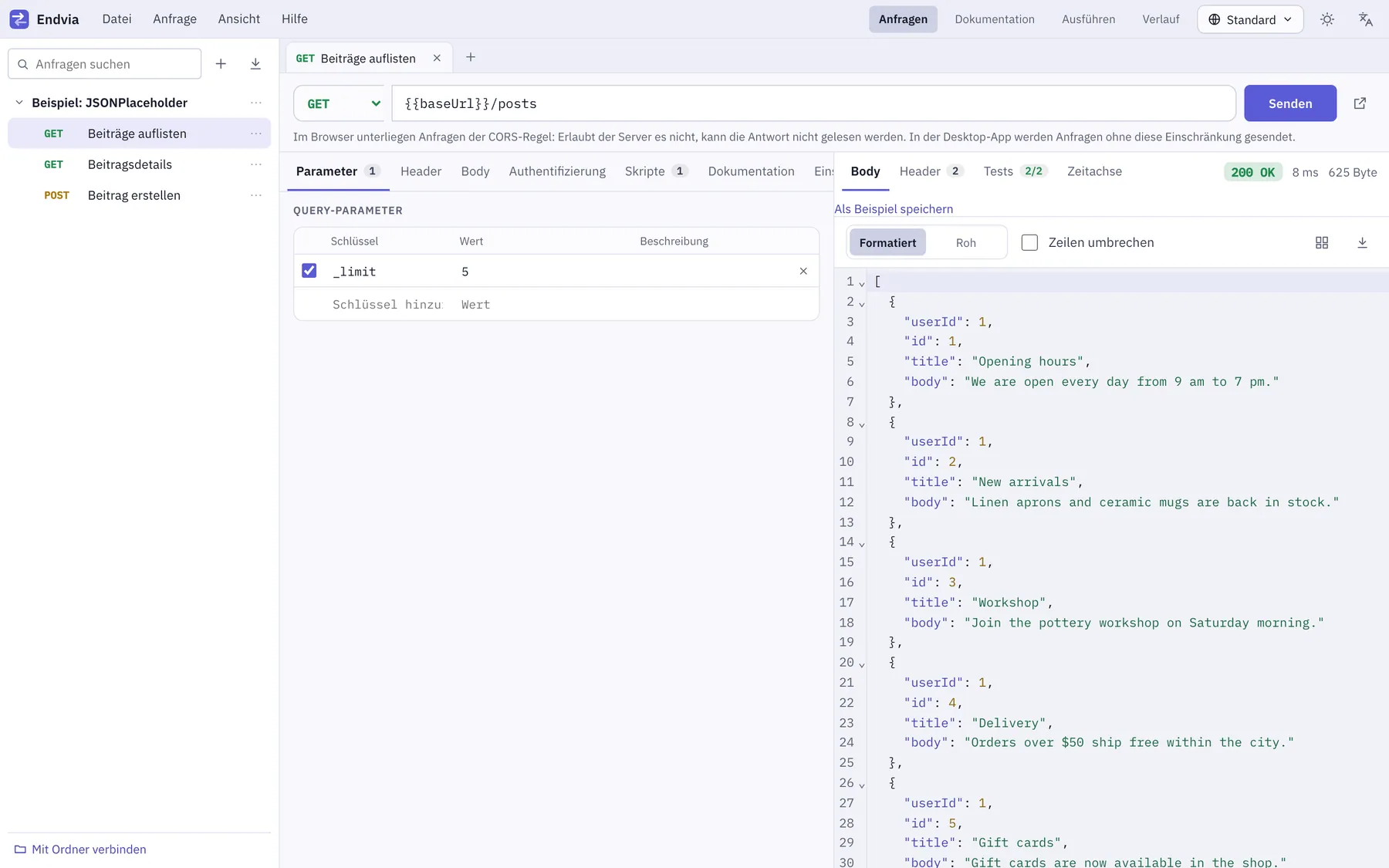Open the Ansicht menu
Image resolution: width=1389 pixels, height=868 pixels.
click(238, 19)
